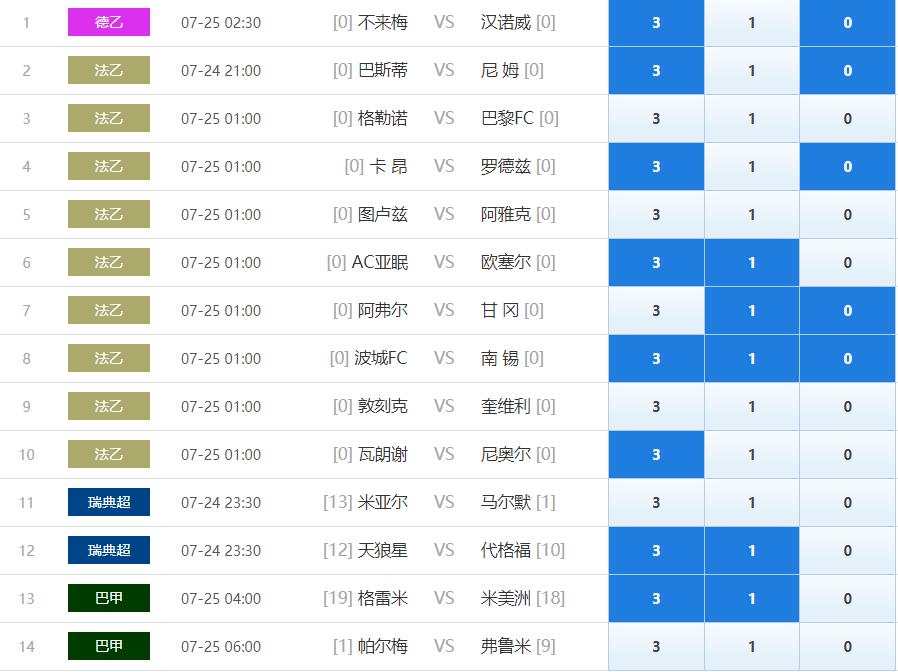Select draw (1) for 敦刻克 vs 奎维利

(x=751, y=407)
